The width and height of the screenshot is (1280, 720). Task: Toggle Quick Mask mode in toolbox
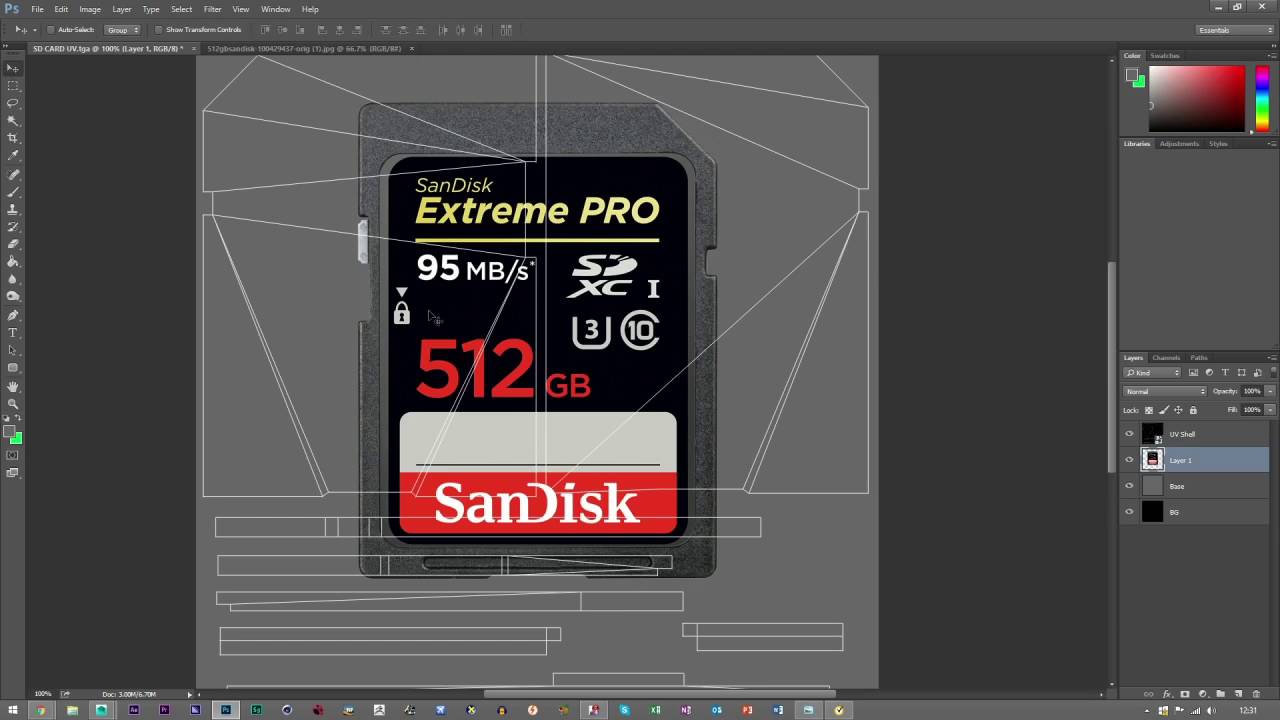[x=13, y=455]
